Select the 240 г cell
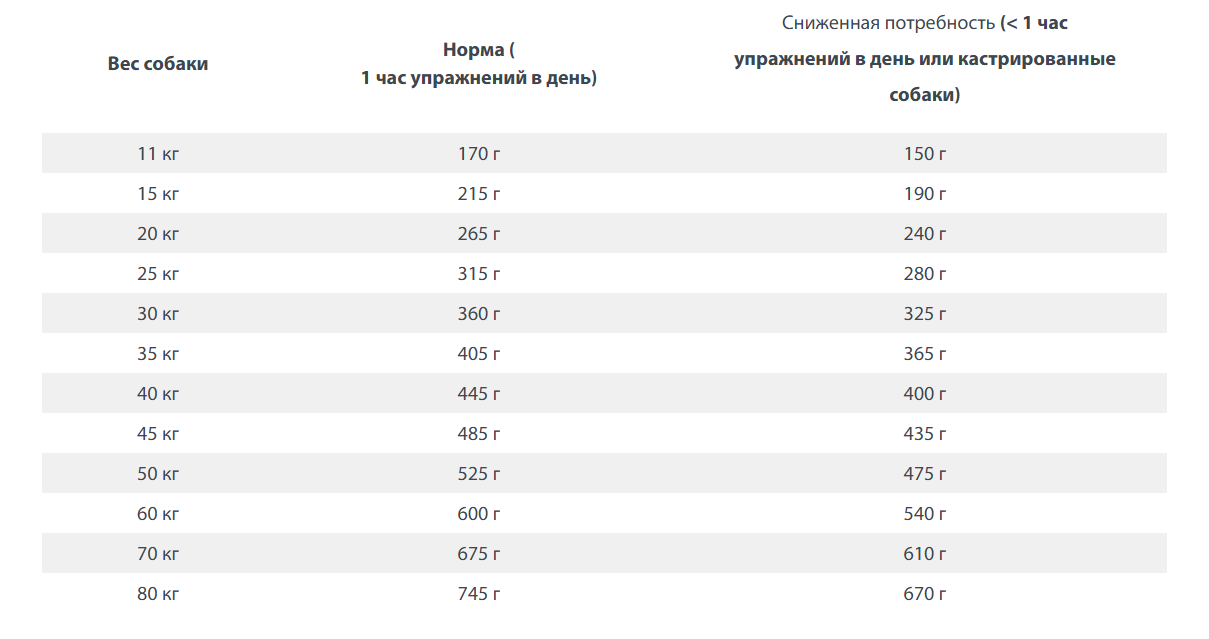 tap(924, 234)
